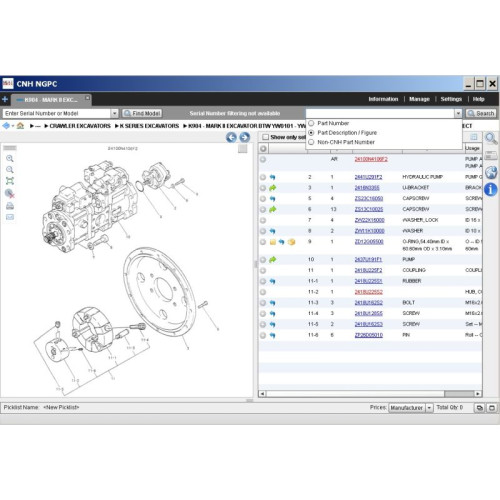500x500 pixels.
Task: Fit diagram to window
Action: tap(10, 181)
